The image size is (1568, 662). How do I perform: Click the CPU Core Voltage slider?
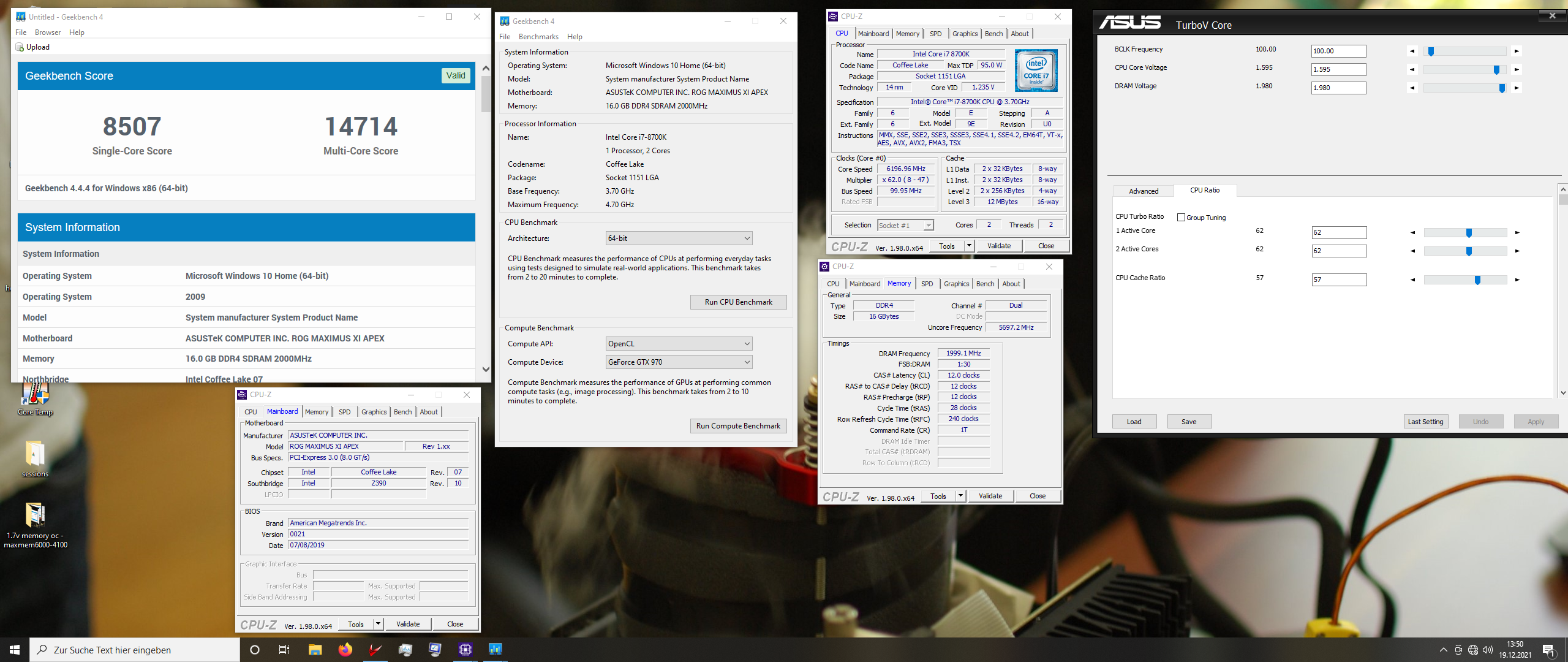[x=1464, y=70]
